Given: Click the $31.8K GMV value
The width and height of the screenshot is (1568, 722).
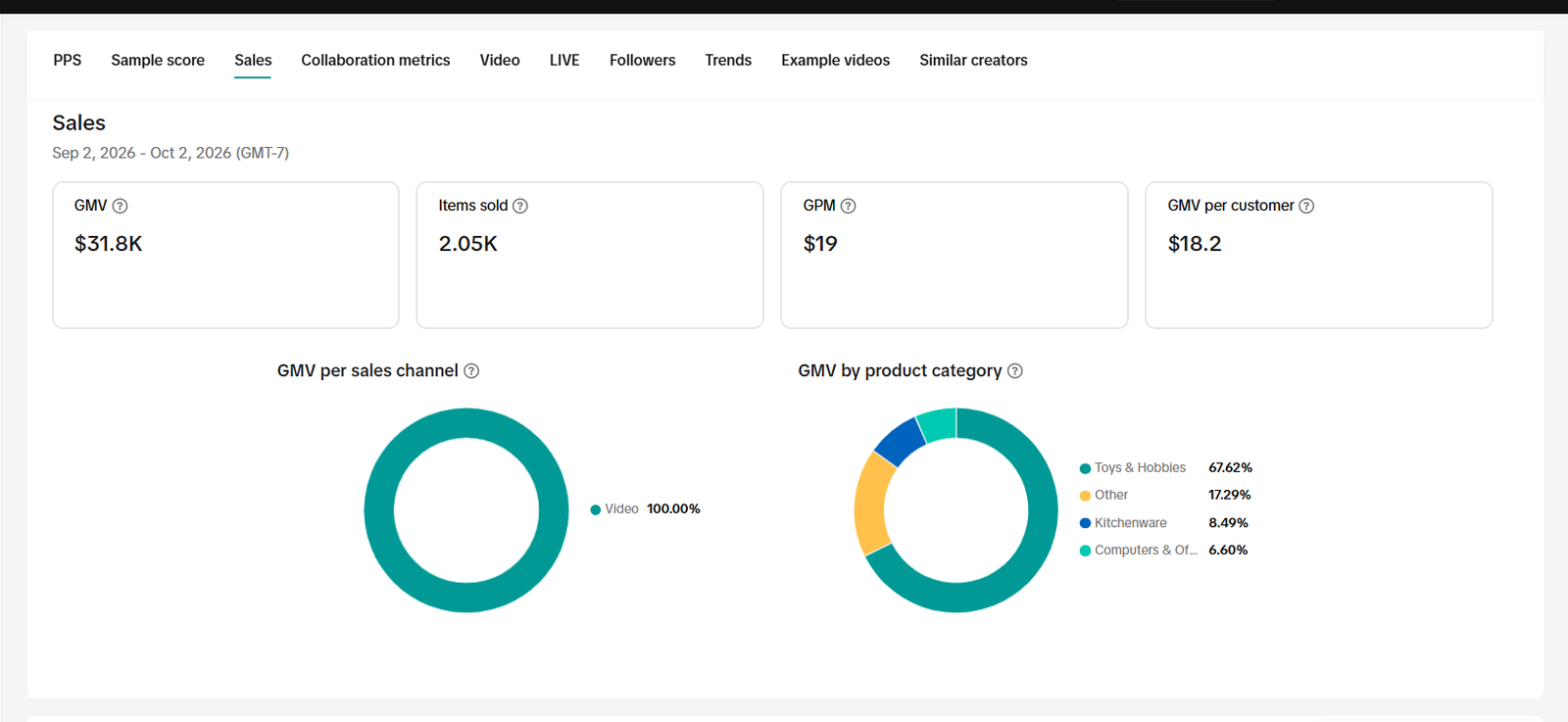Looking at the screenshot, I should pos(109,244).
